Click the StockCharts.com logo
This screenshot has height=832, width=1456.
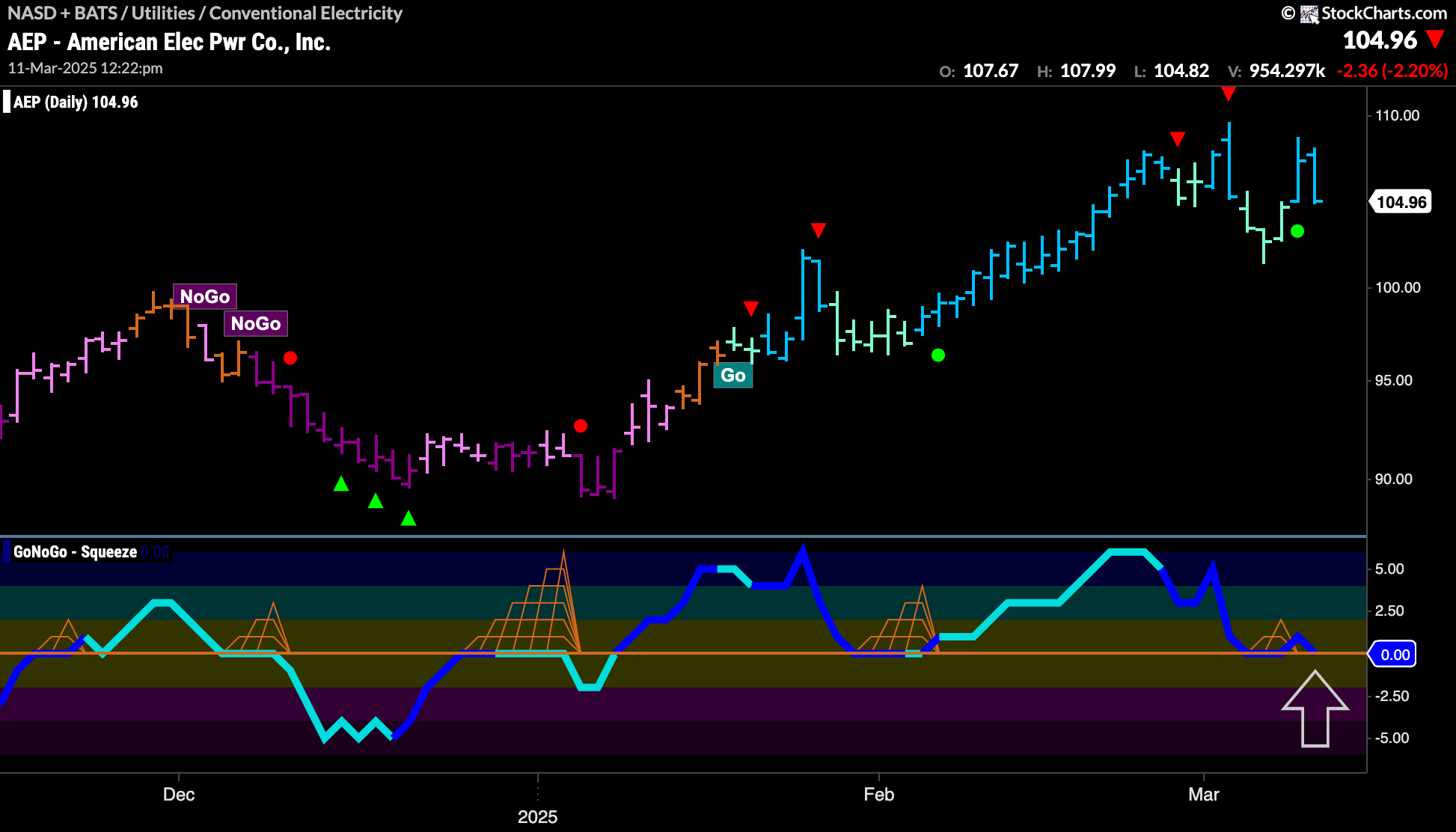1374,13
